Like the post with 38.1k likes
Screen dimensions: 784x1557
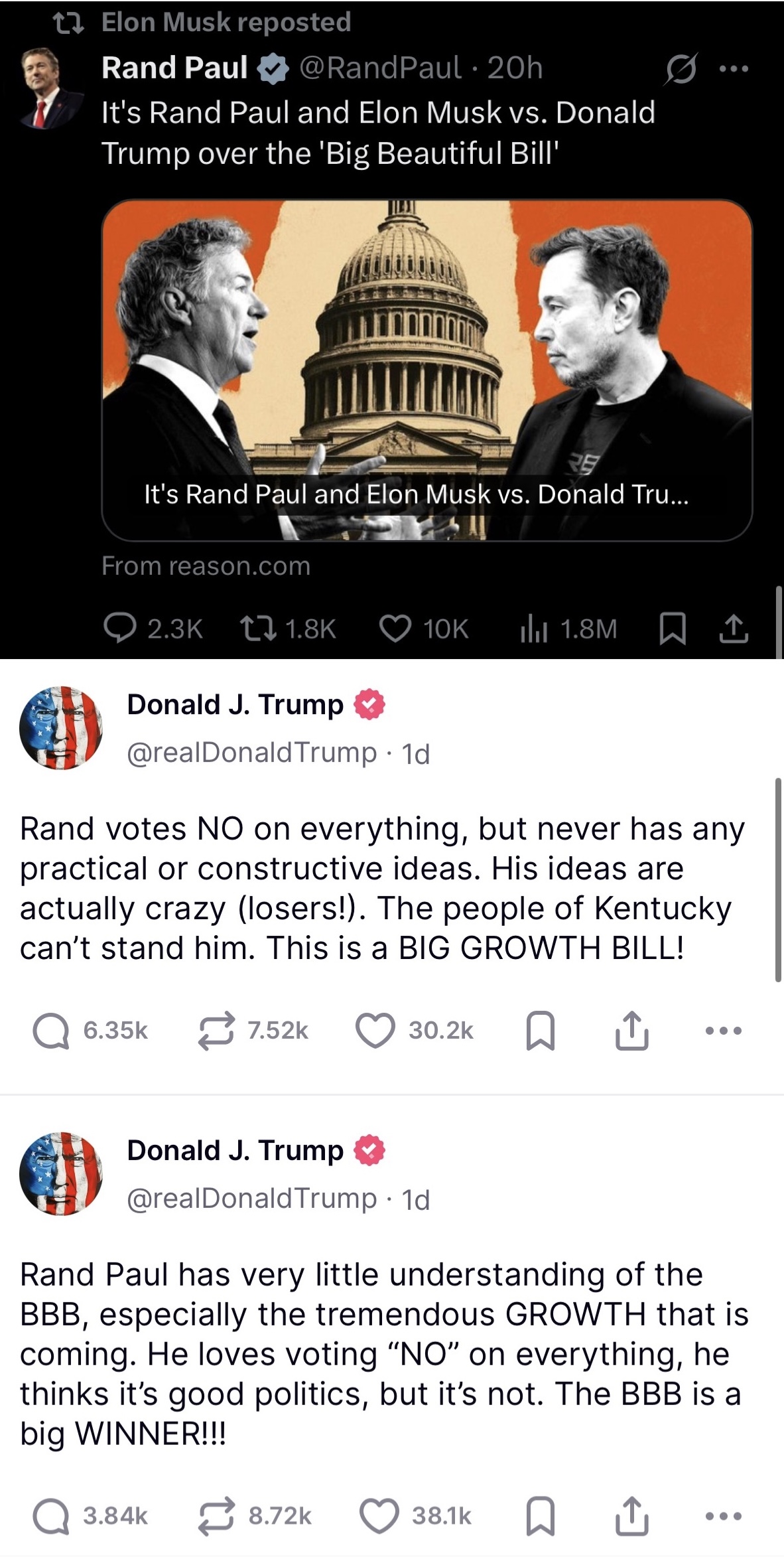[x=379, y=1517]
